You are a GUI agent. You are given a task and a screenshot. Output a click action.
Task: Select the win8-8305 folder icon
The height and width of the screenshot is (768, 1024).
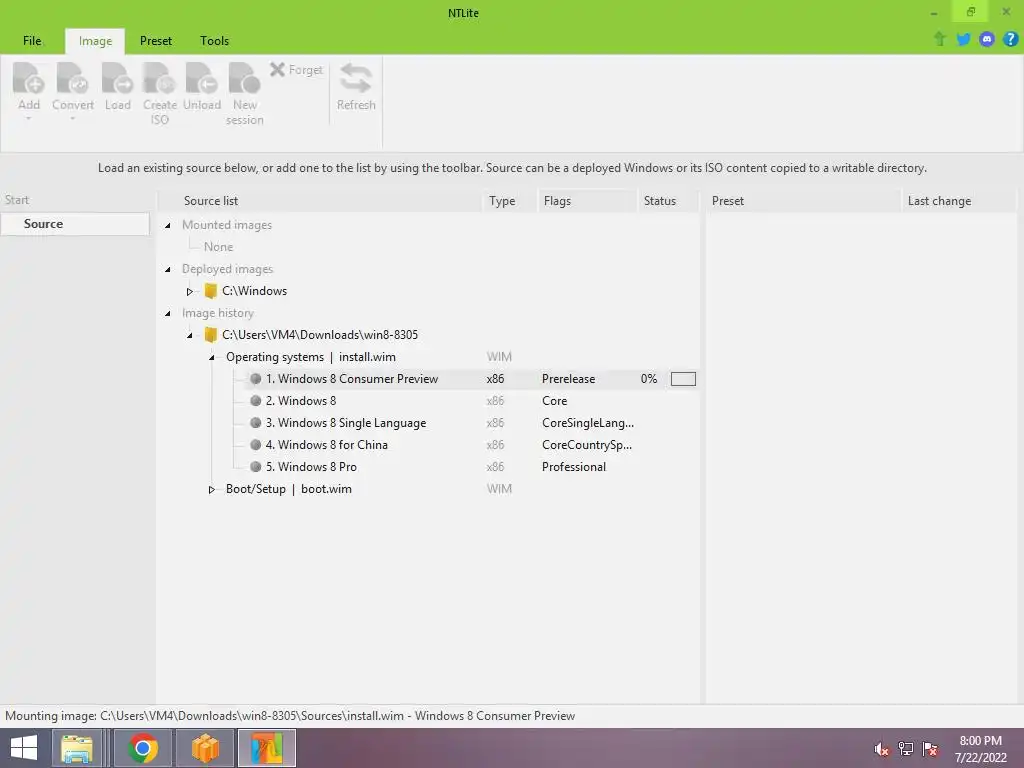click(x=210, y=335)
